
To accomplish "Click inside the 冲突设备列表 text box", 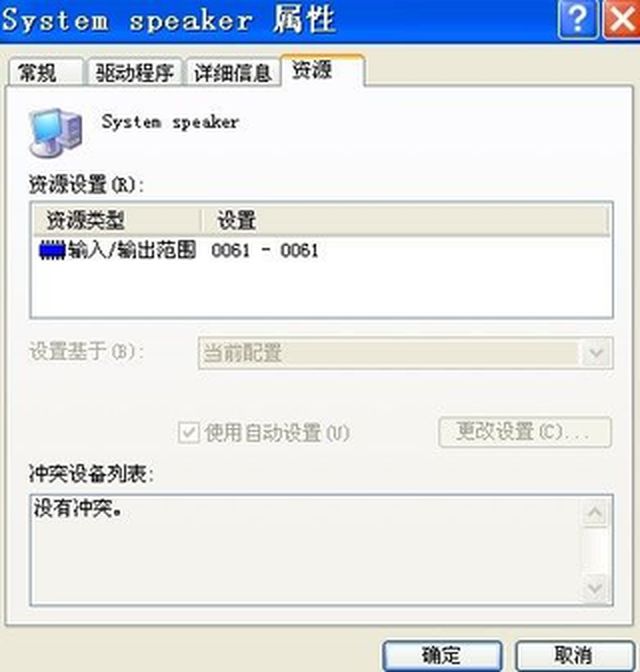I will [x=306, y=550].
